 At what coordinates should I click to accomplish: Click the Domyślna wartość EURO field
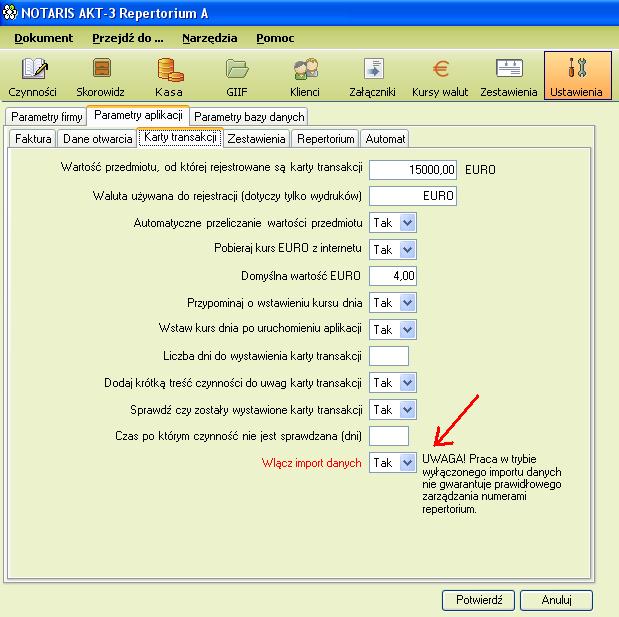click(393, 276)
